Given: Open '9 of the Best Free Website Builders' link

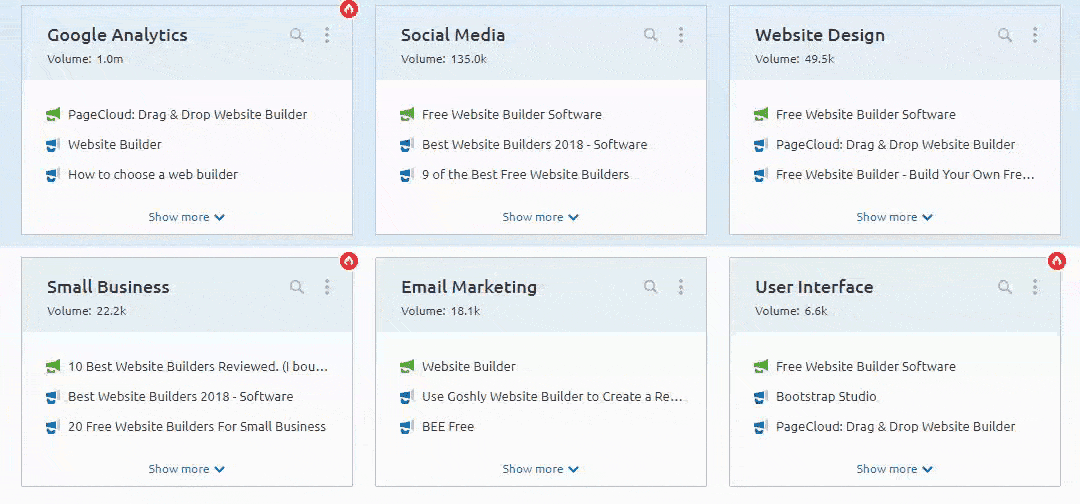Looking at the screenshot, I should tap(525, 175).
